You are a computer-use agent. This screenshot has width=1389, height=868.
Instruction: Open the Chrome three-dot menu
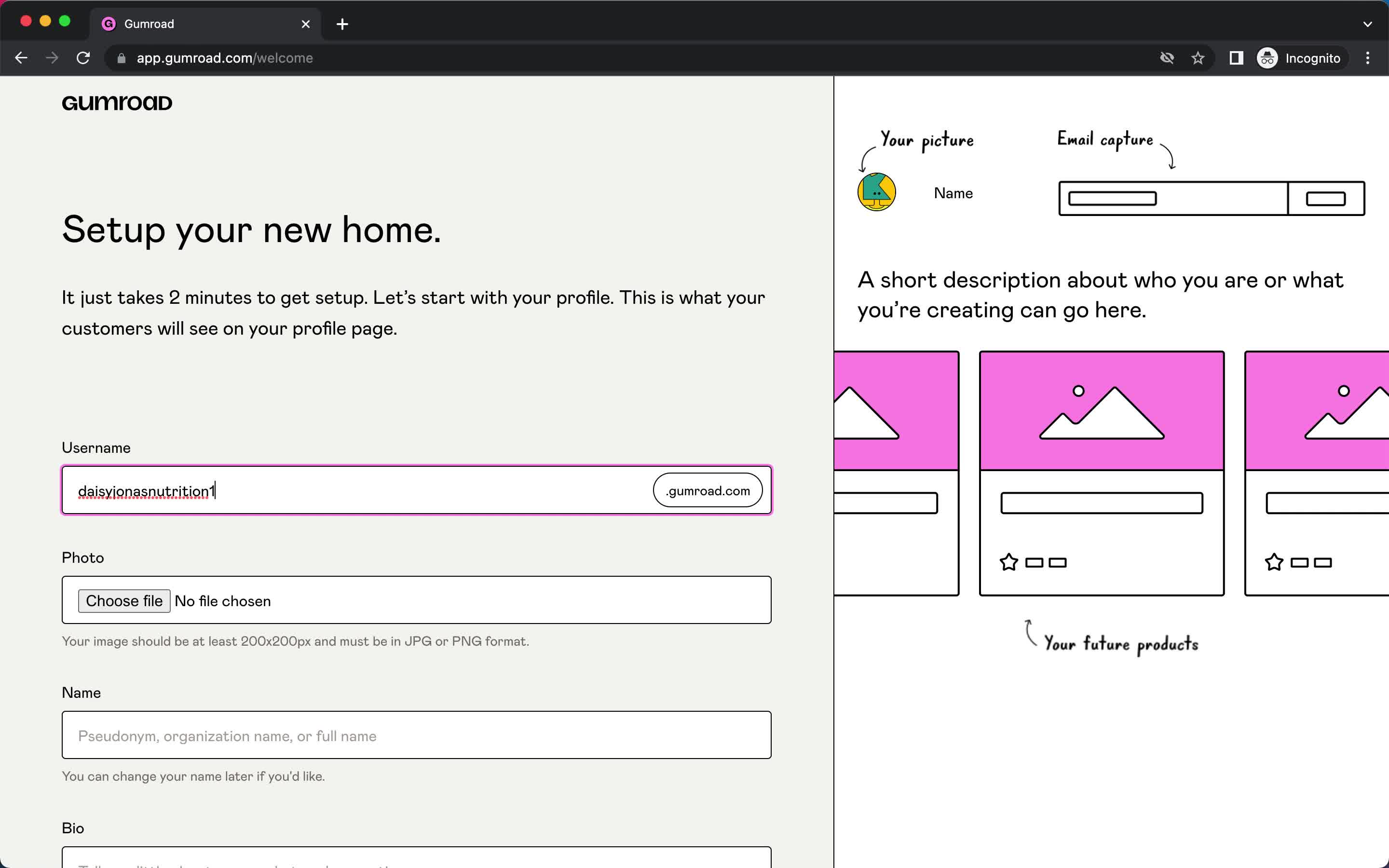(1368, 58)
